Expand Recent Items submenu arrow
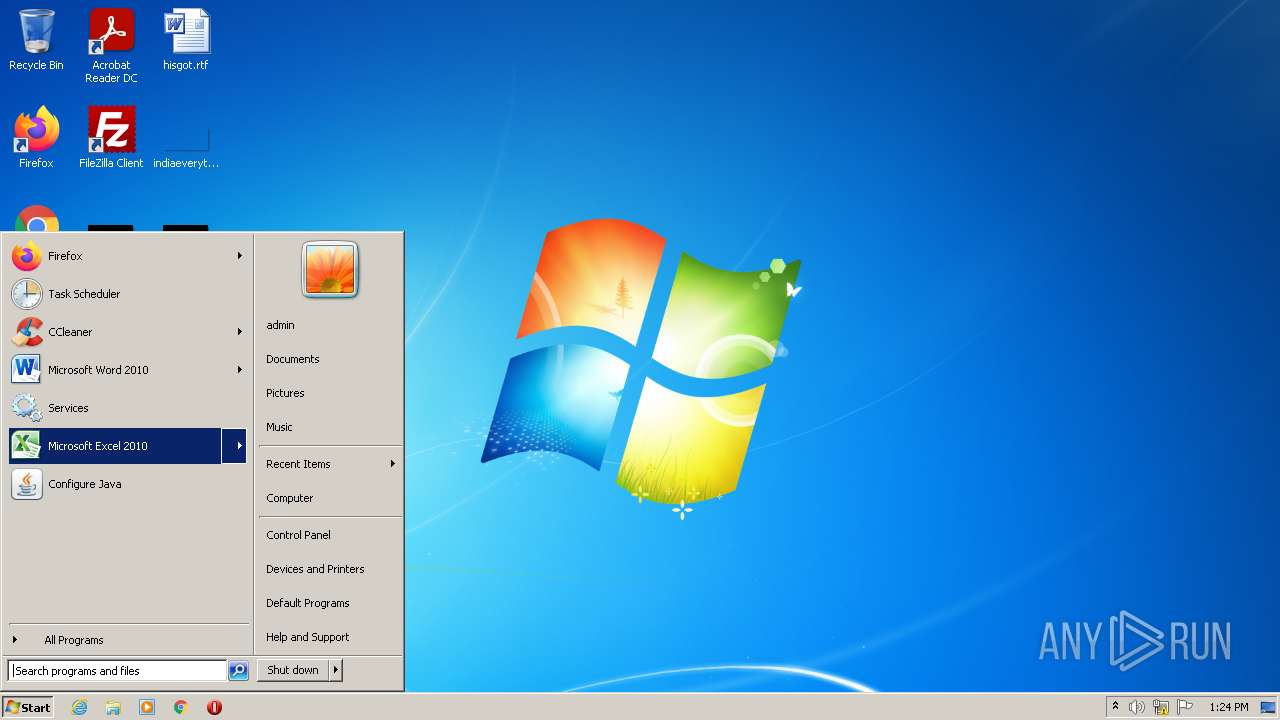 [x=393, y=464]
